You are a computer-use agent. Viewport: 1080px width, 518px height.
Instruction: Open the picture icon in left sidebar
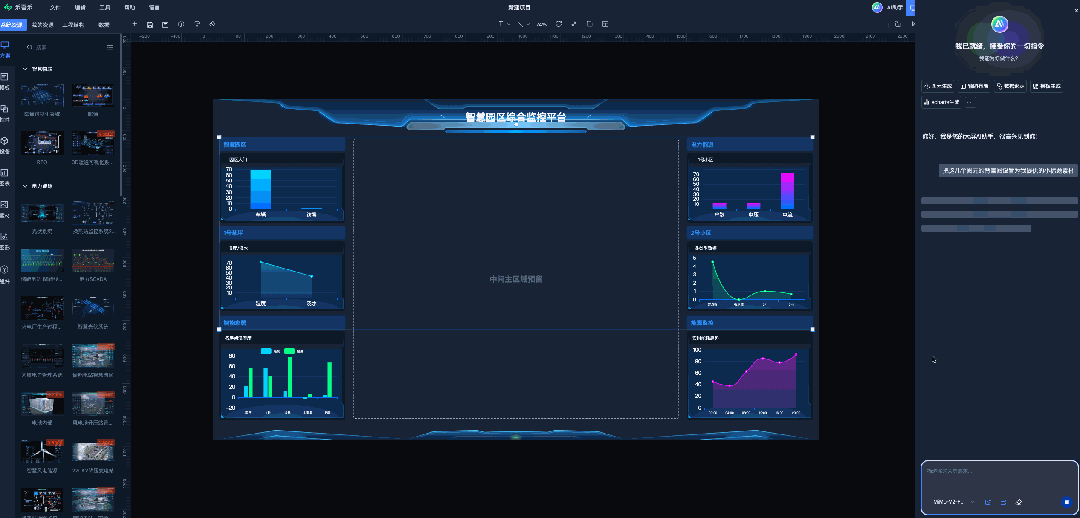point(5,205)
